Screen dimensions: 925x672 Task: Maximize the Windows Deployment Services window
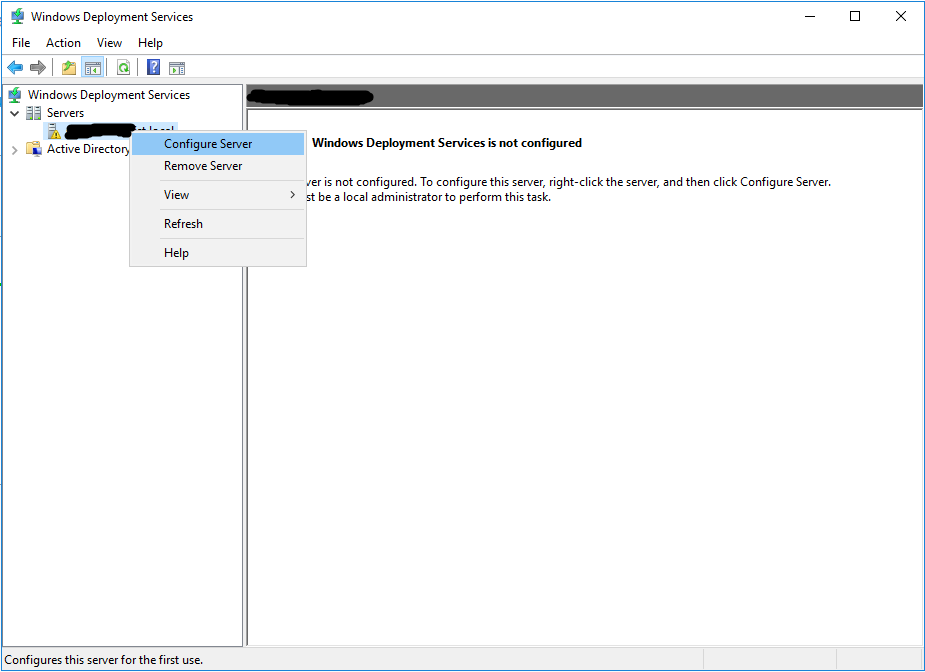[x=855, y=17]
